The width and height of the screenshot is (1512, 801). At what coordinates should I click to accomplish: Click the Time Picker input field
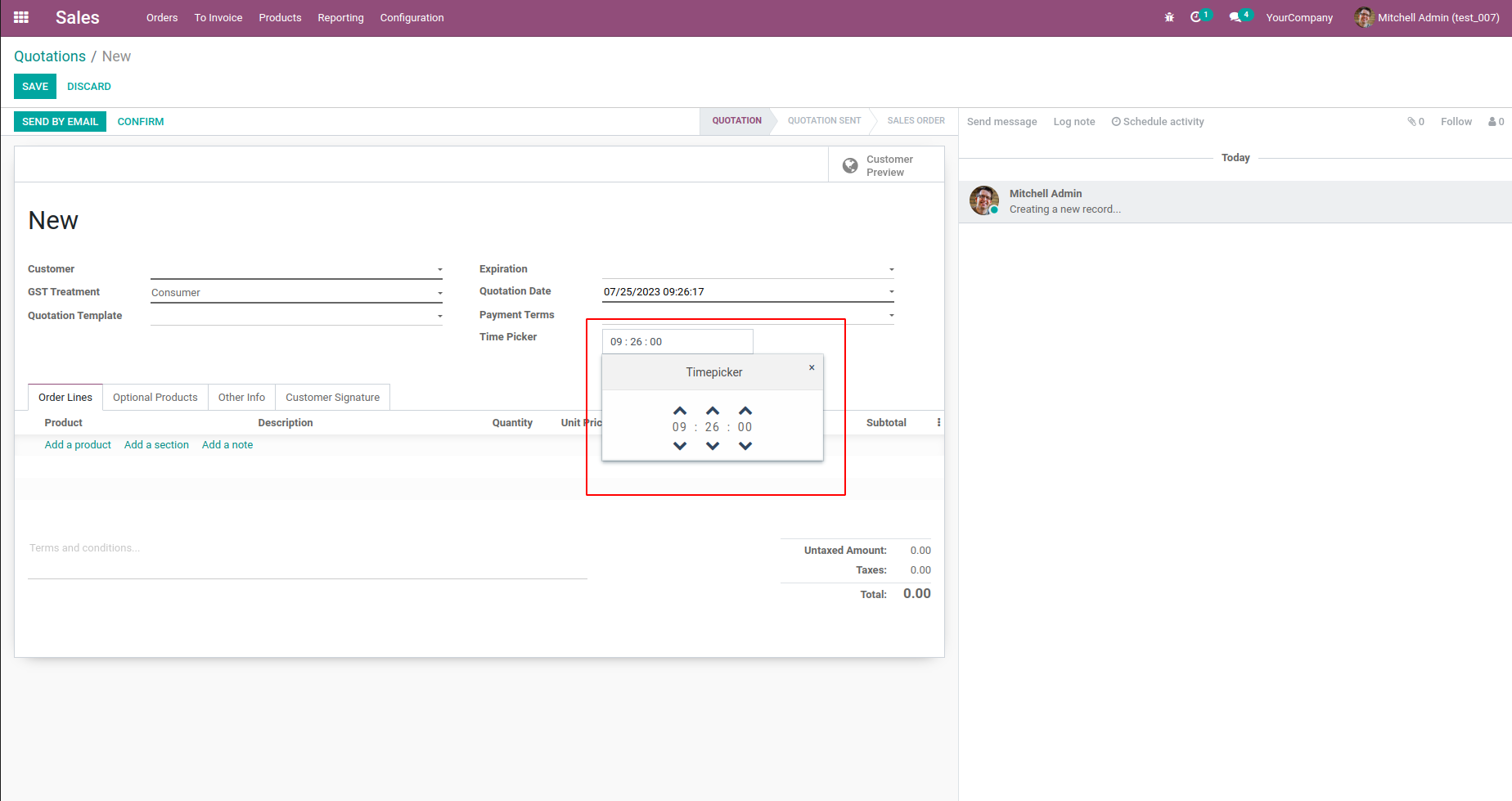coord(677,342)
